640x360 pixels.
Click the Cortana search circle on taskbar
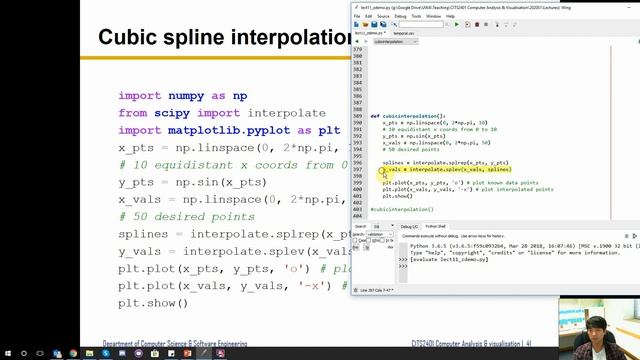(24, 353)
